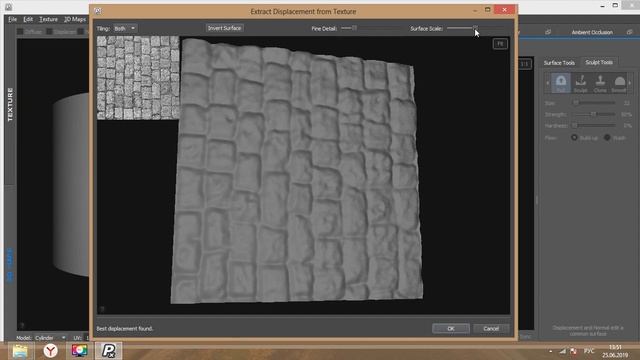The image size is (640, 360).
Task: Select the Pull sculpt tool icon
Action: tap(561, 83)
